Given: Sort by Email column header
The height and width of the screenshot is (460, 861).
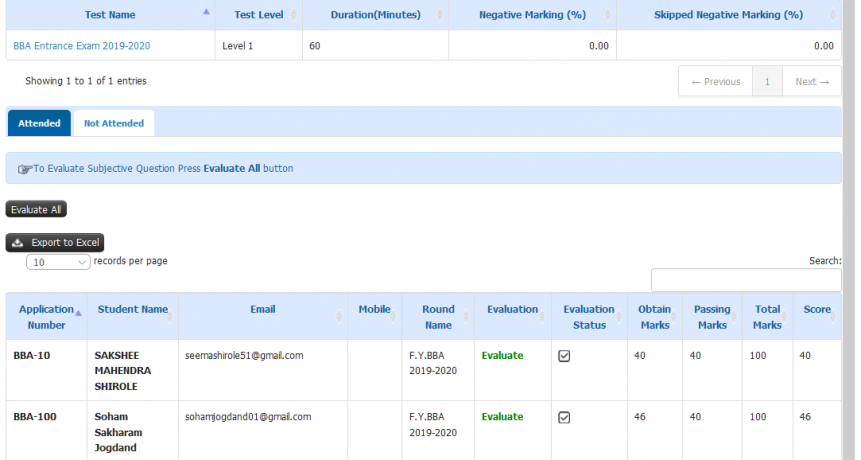Looking at the screenshot, I should point(262,317).
